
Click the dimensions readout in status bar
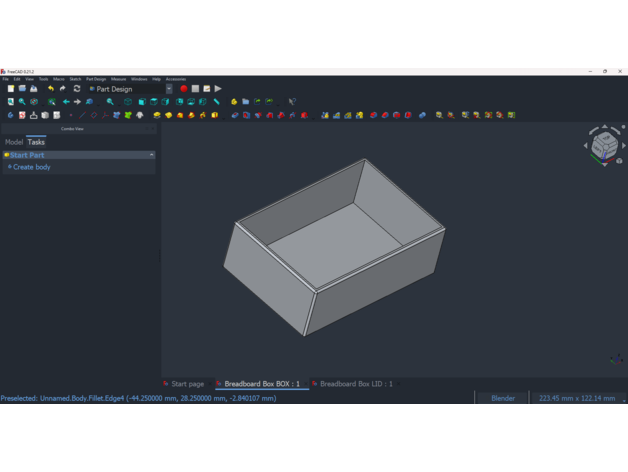(x=577, y=398)
